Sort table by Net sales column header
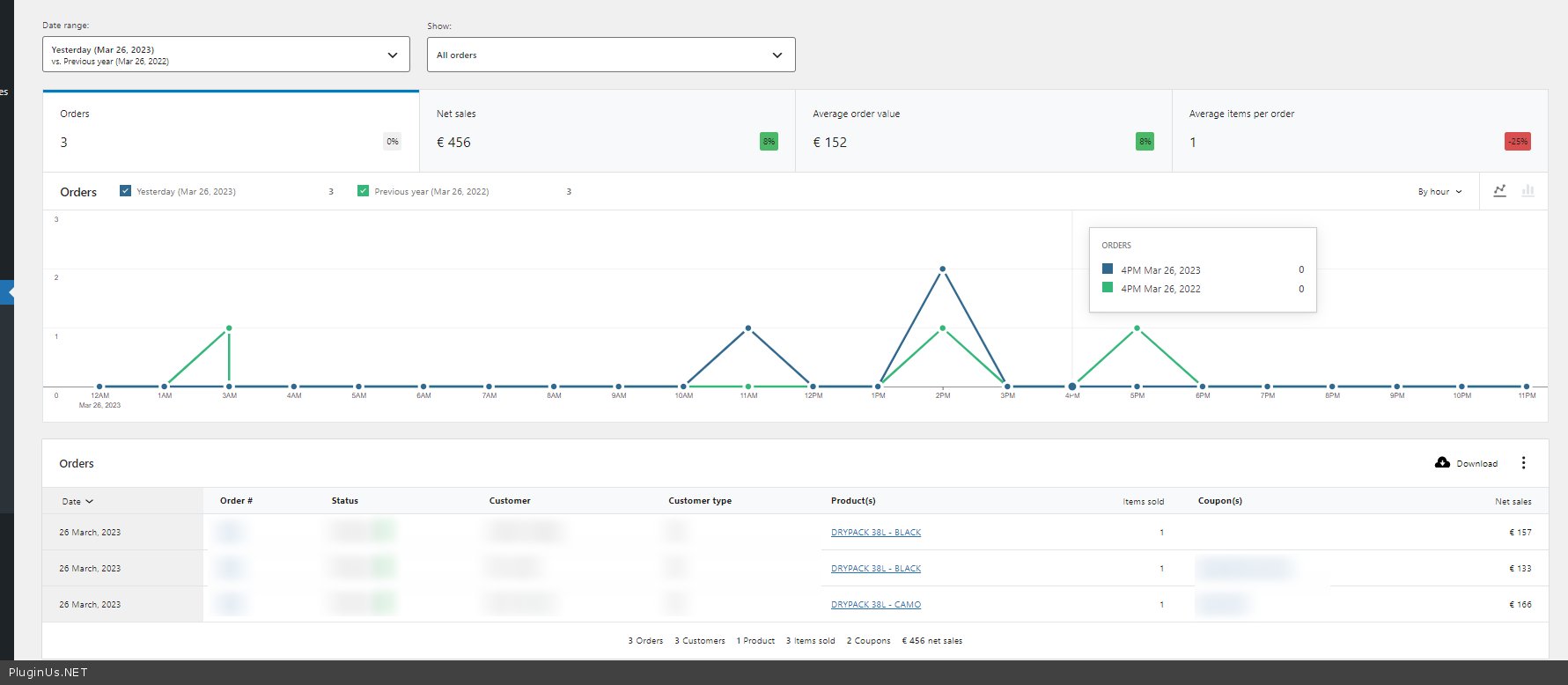1568x685 pixels. tap(1513, 502)
